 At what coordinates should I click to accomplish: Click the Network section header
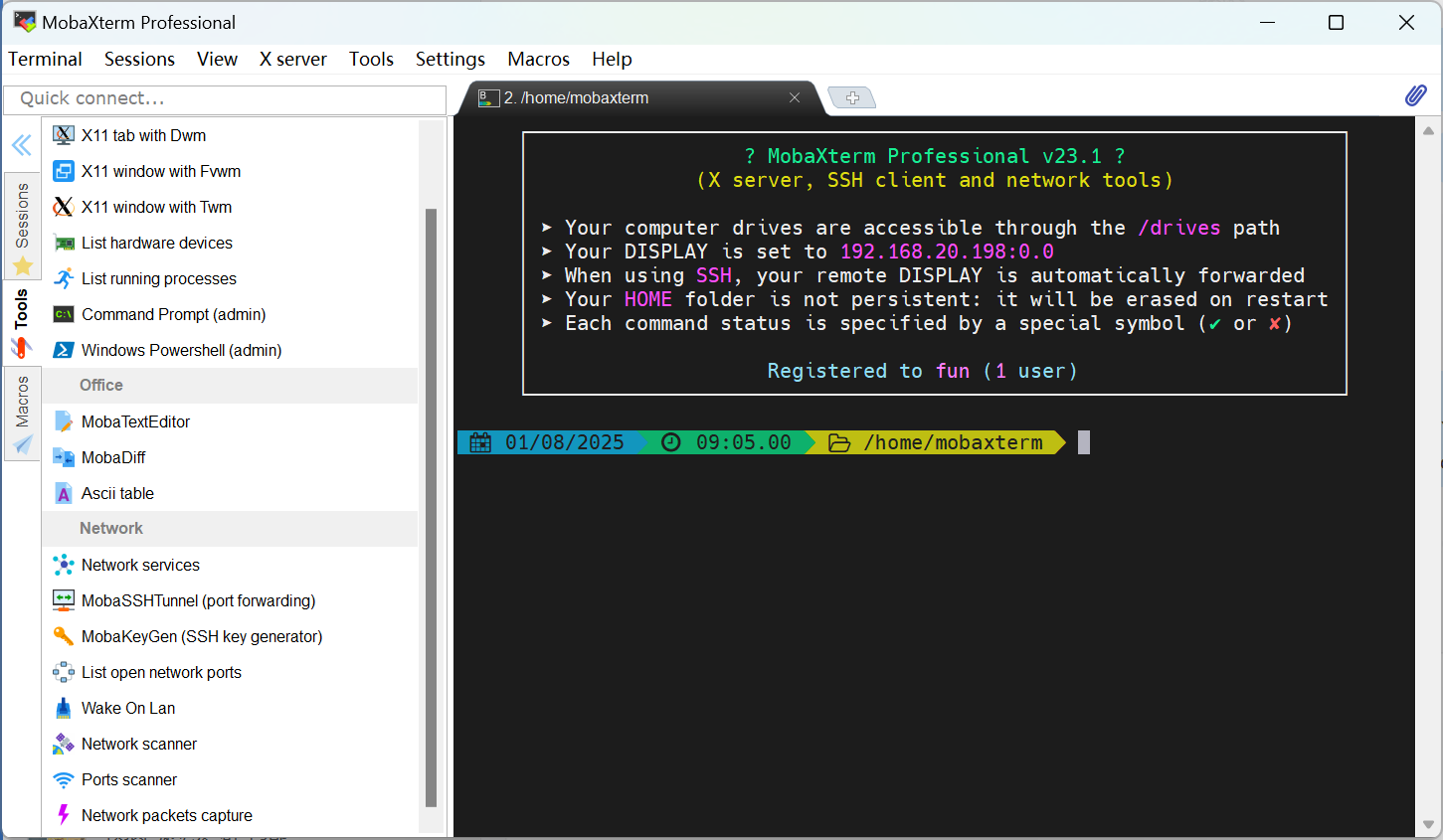230,529
